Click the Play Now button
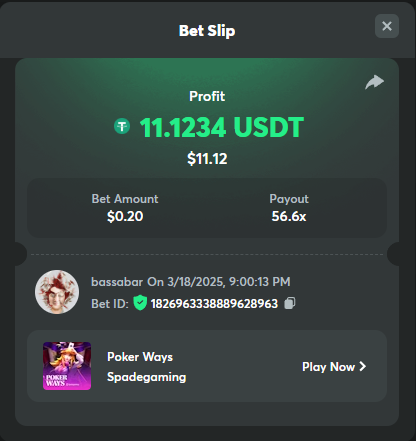The image size is (416, 441). click(x=334, y=367)
